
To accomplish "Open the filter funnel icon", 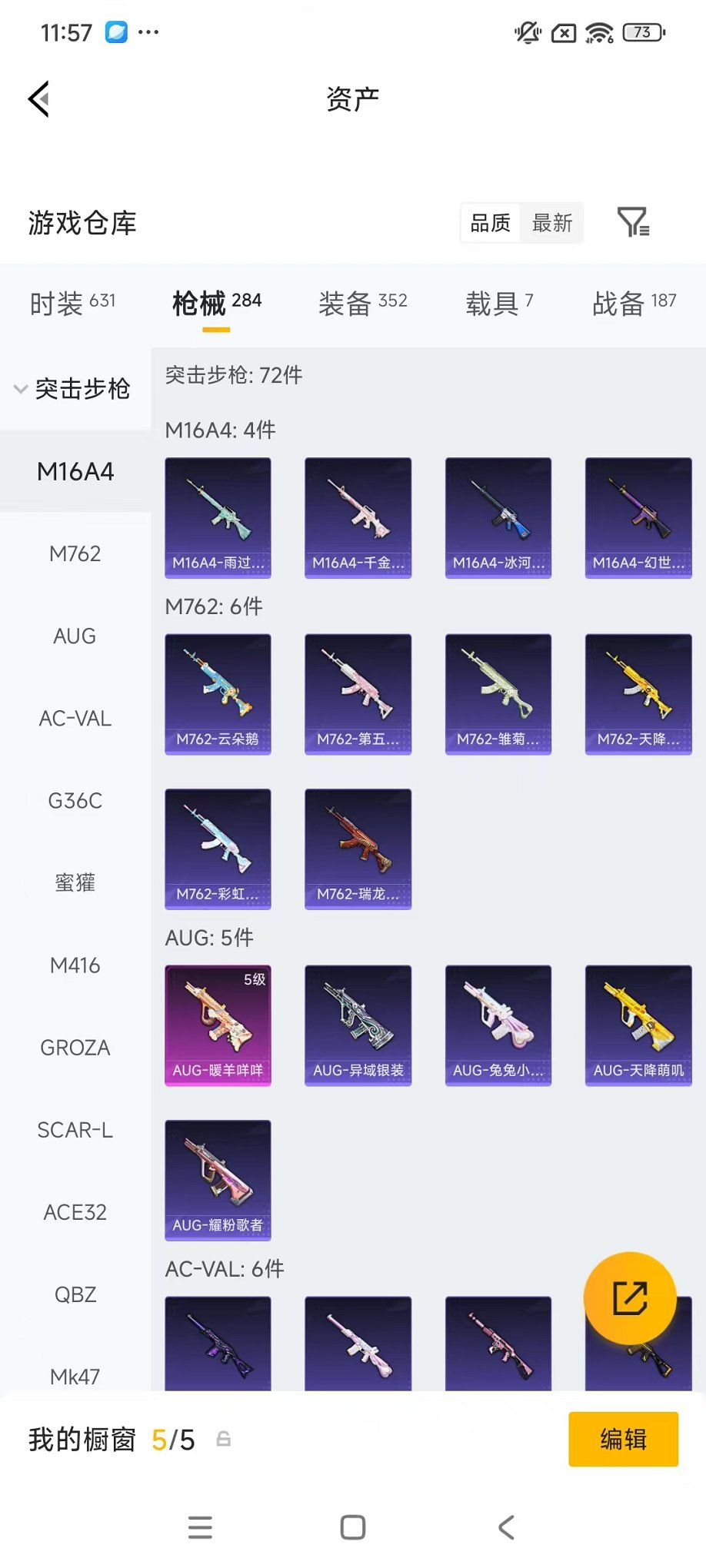I will click(634, 223).
